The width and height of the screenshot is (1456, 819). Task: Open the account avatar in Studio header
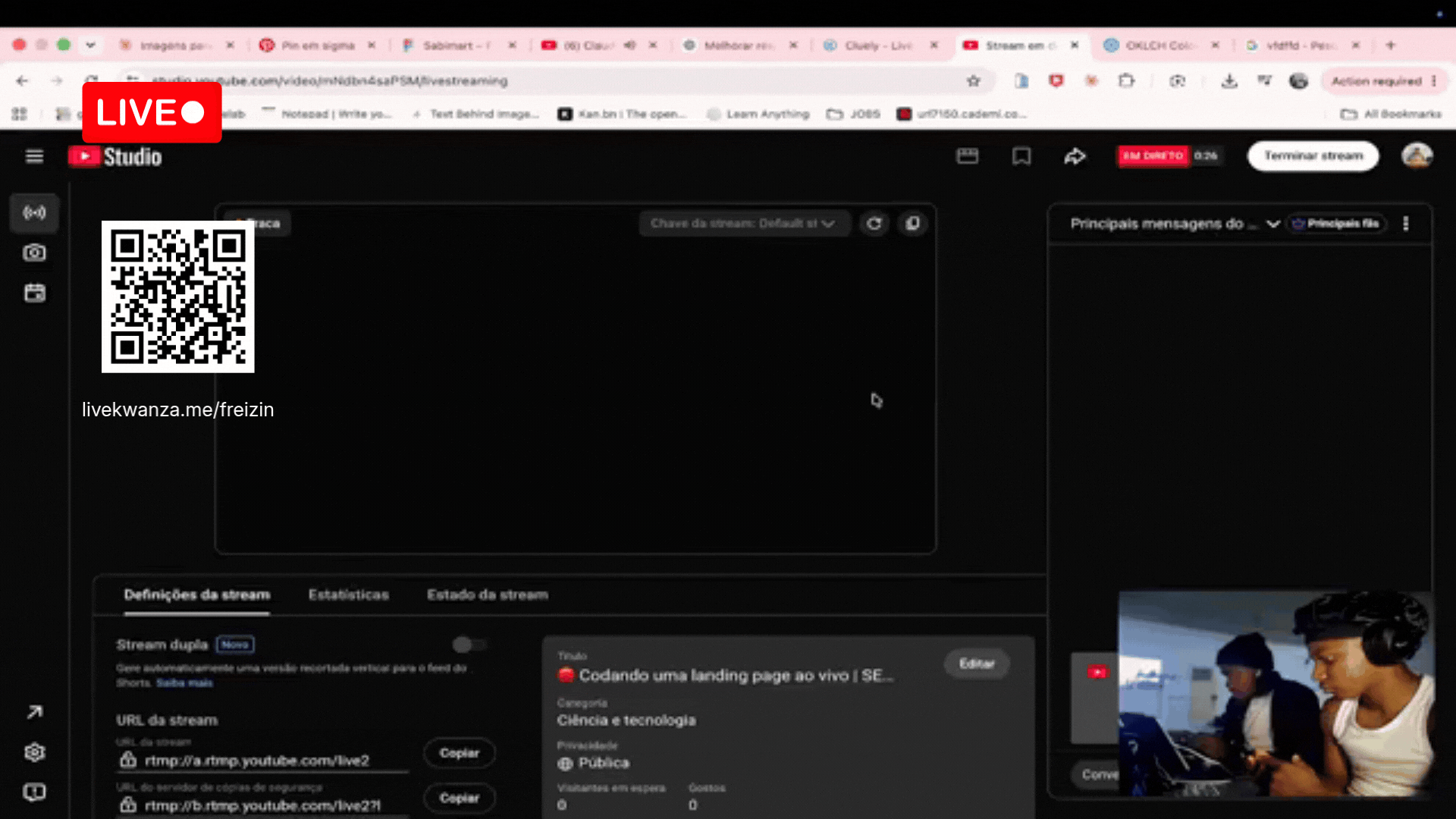pyautogui.click(x=1417, y=156)
